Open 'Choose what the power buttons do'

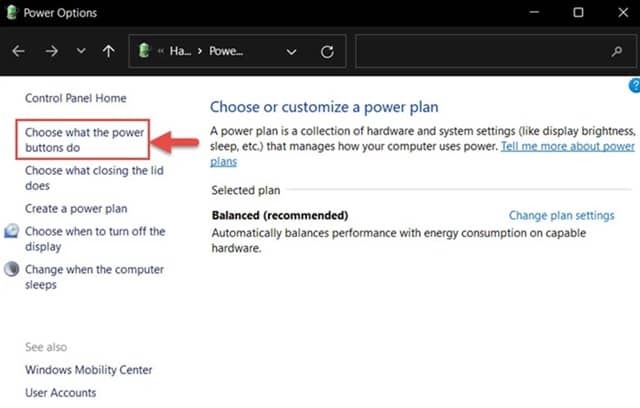pyautogui.click(x=83, y=139)
